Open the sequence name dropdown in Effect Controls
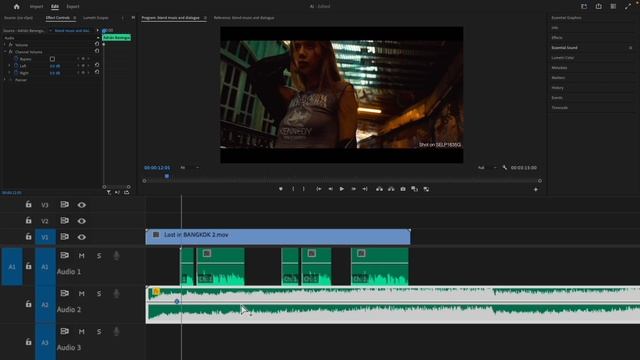This screenshot has height=360, width=640. pyautogui.click(x=51, y=31)
